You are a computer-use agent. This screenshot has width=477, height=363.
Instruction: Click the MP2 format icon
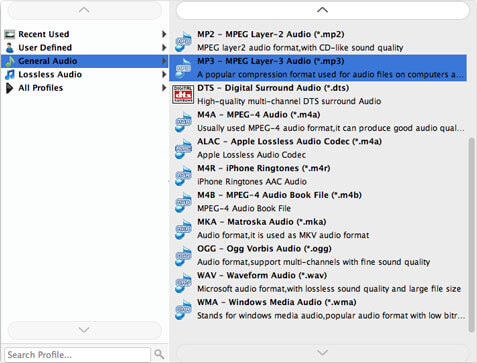183,41
